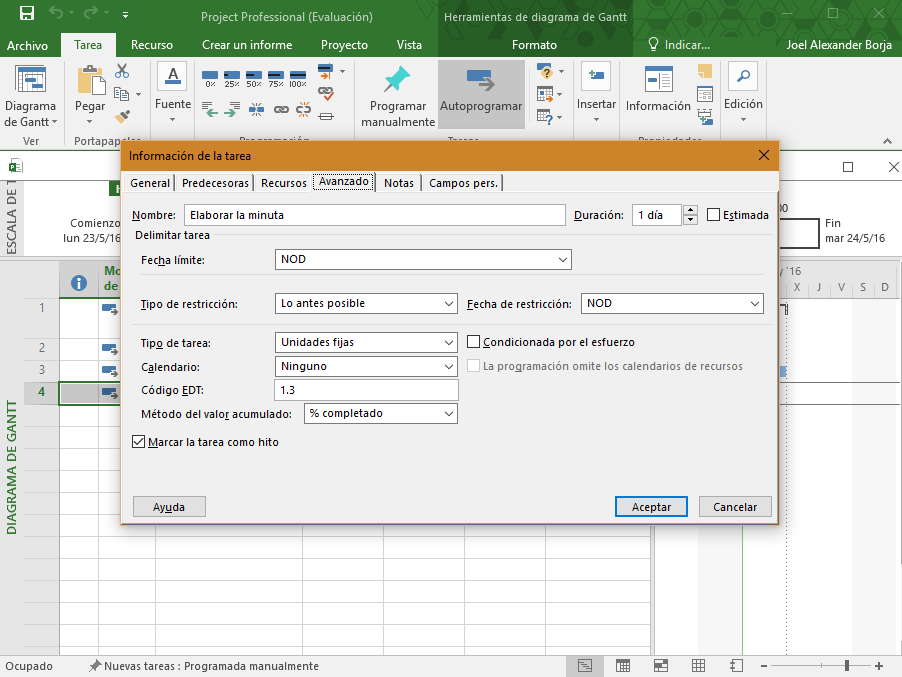
Task: Click the scissors Cut icon
Action: click(x=122, y=71)
